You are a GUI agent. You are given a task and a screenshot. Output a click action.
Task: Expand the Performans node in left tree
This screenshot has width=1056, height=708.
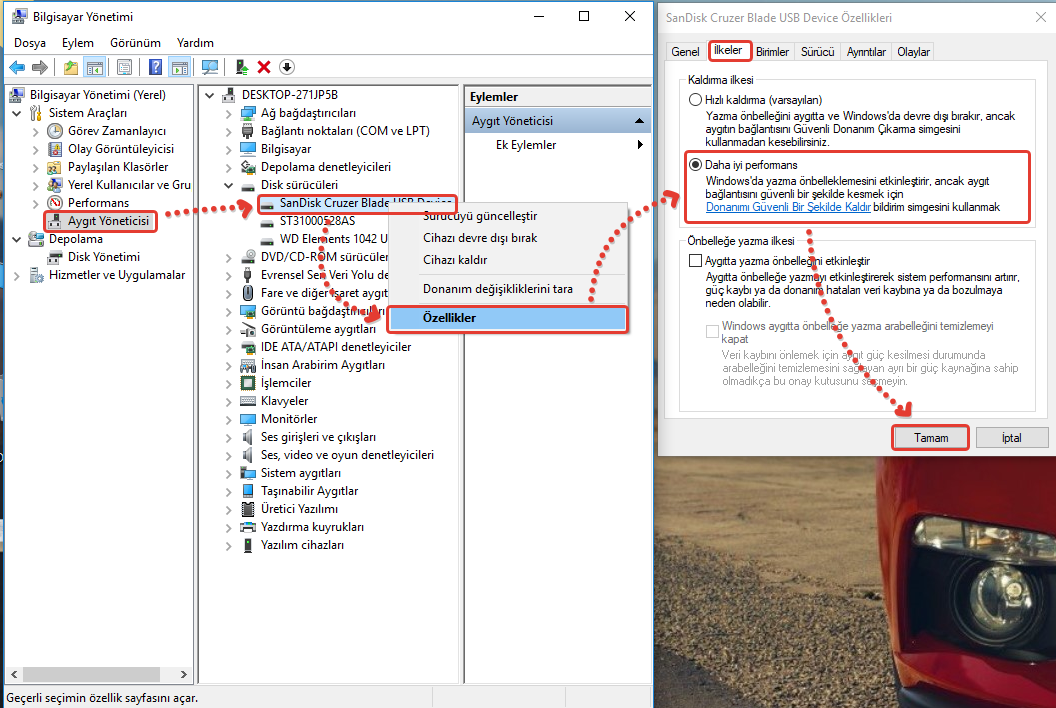pos(36,203)
